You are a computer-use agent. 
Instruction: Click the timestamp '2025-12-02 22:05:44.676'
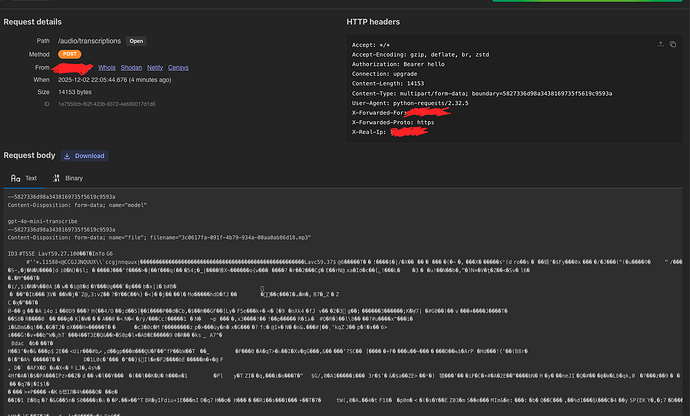pos(92,80)
